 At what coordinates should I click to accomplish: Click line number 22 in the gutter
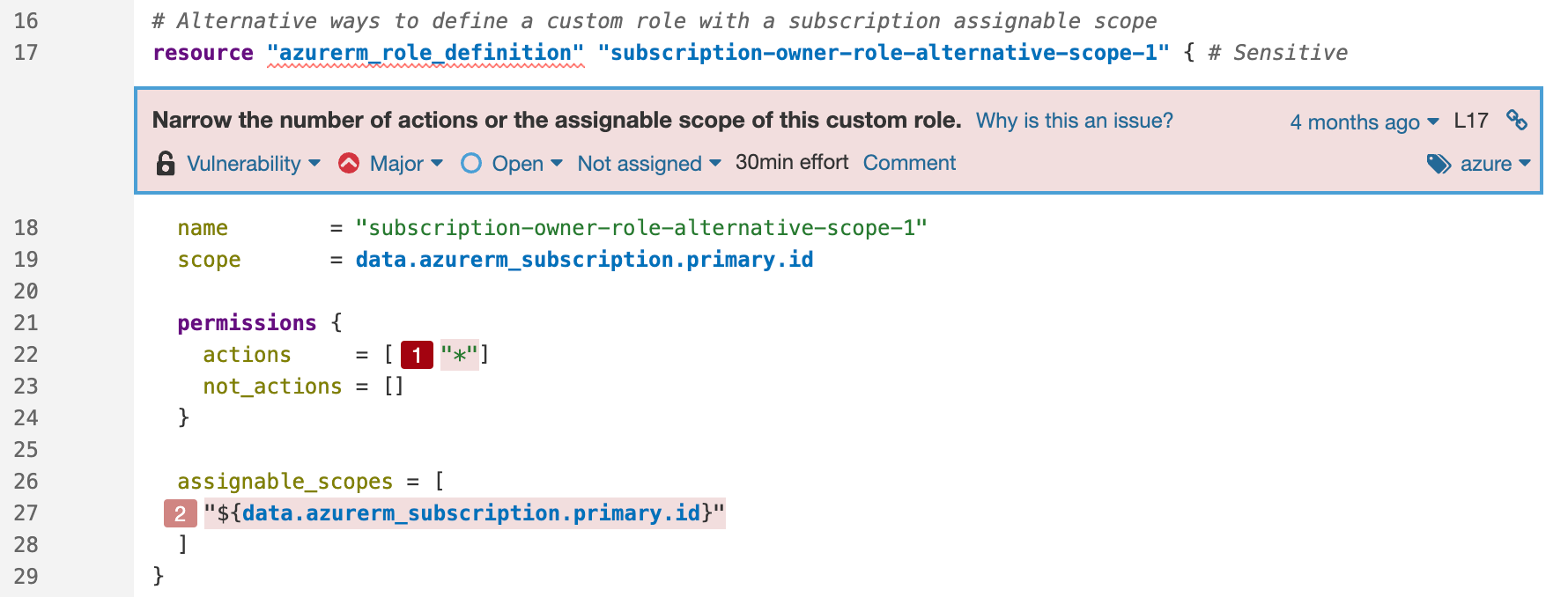tap(26, 354)
